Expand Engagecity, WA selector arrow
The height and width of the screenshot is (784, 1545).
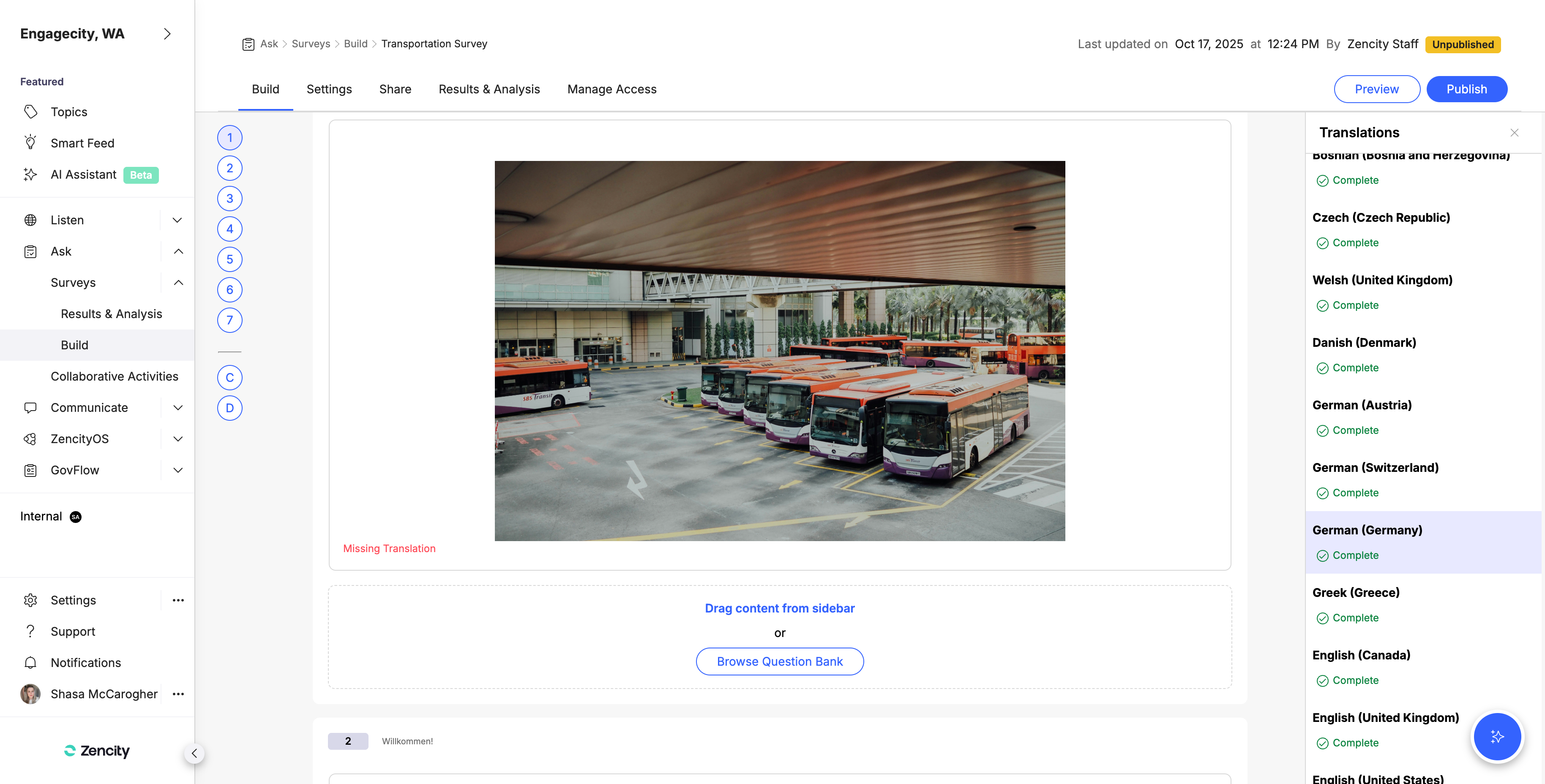[x=167, y=34]
